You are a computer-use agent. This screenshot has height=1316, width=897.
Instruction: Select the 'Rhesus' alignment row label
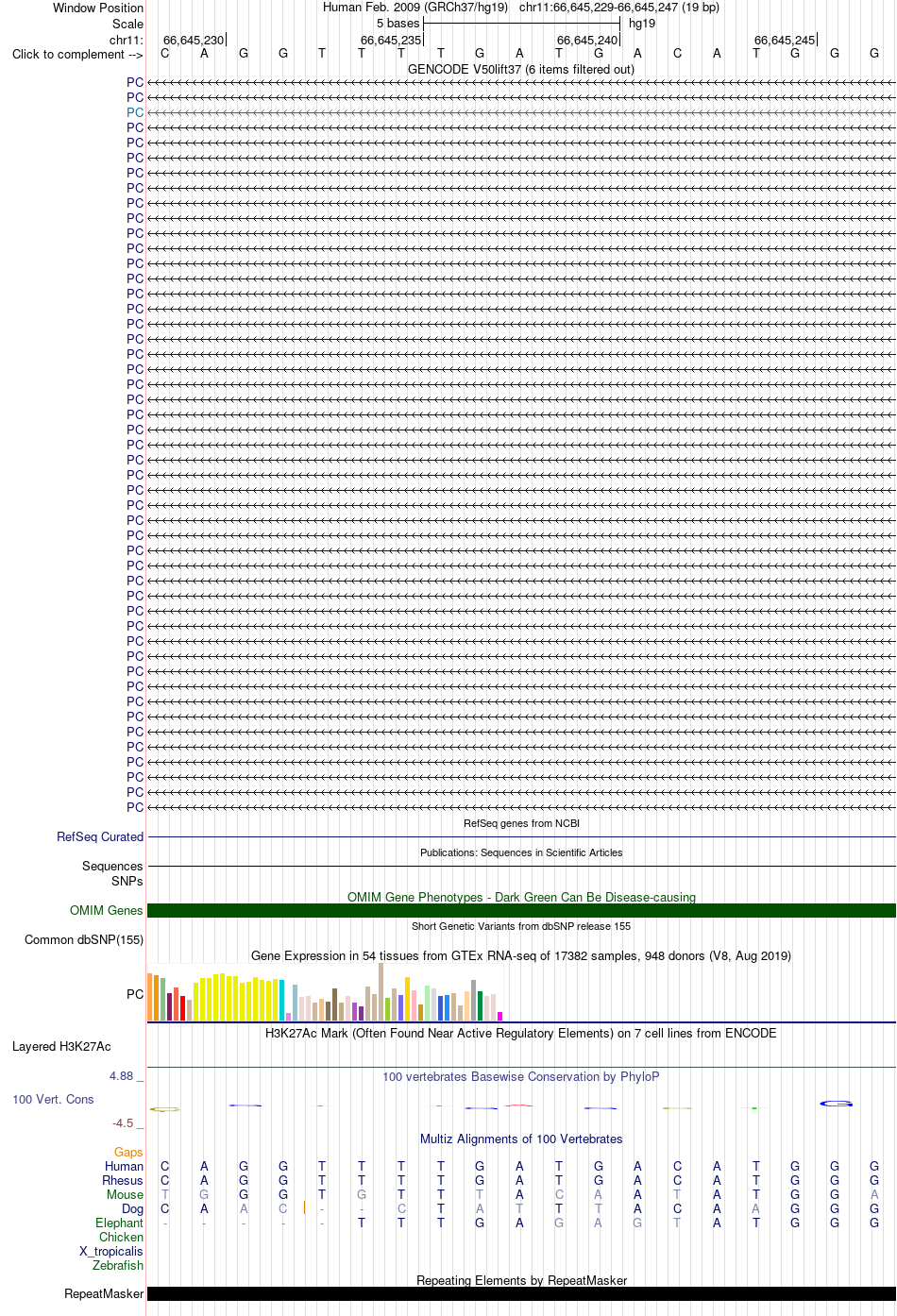point(123,1180)
